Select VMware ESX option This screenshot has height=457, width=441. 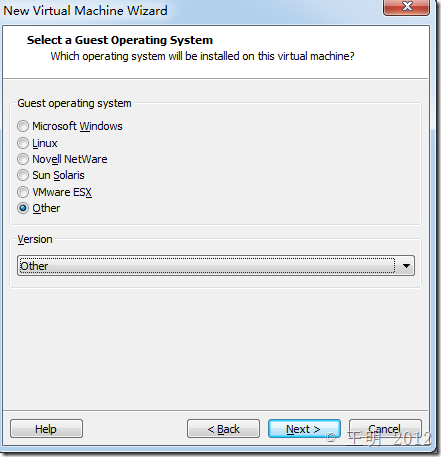(x=23, y=192)
